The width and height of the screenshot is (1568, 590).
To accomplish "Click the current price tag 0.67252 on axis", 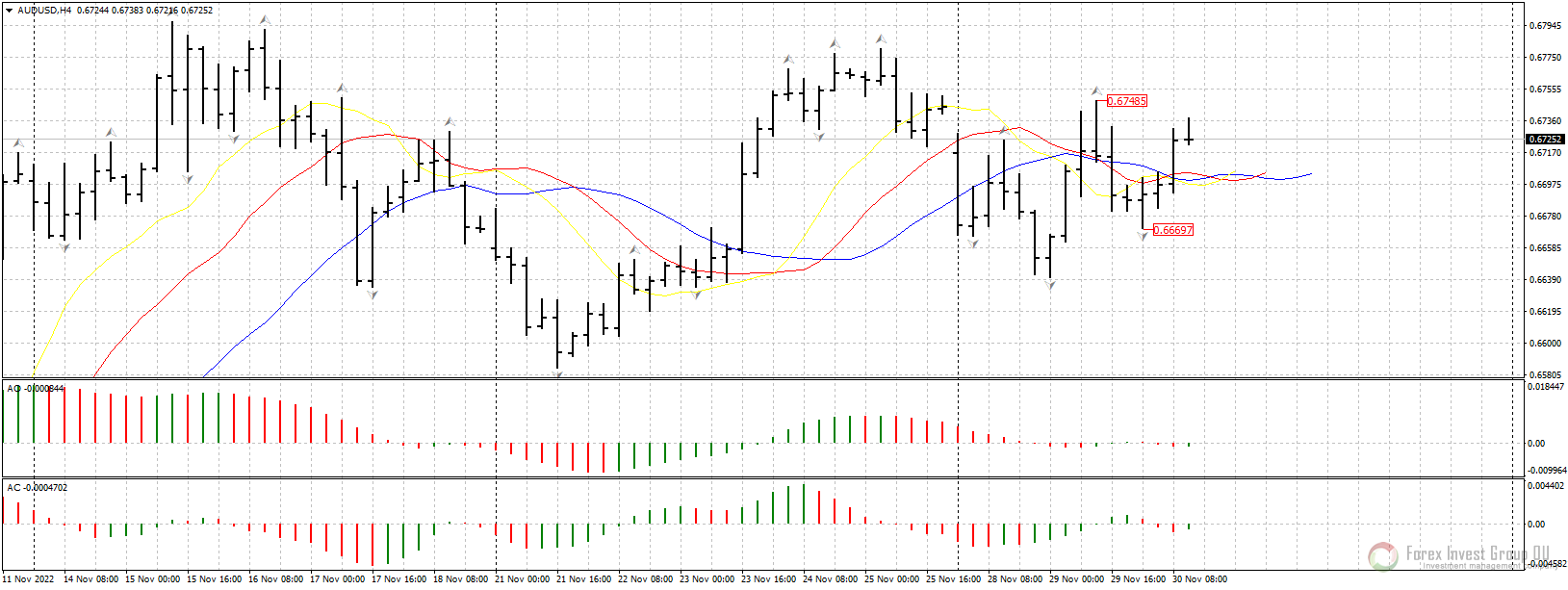I will 1544,140.
